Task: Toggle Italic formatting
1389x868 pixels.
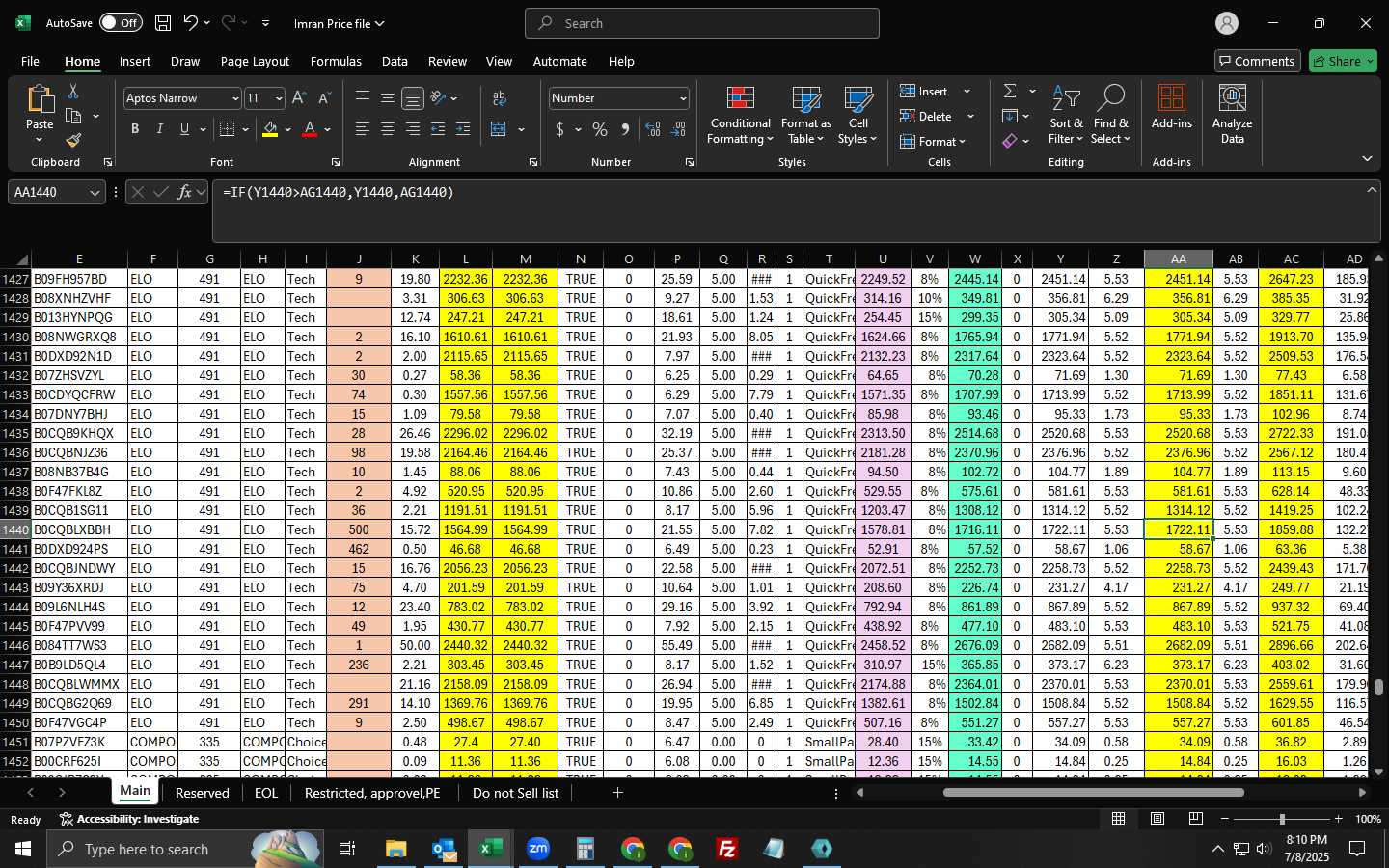Action: (x=160, y=129)
